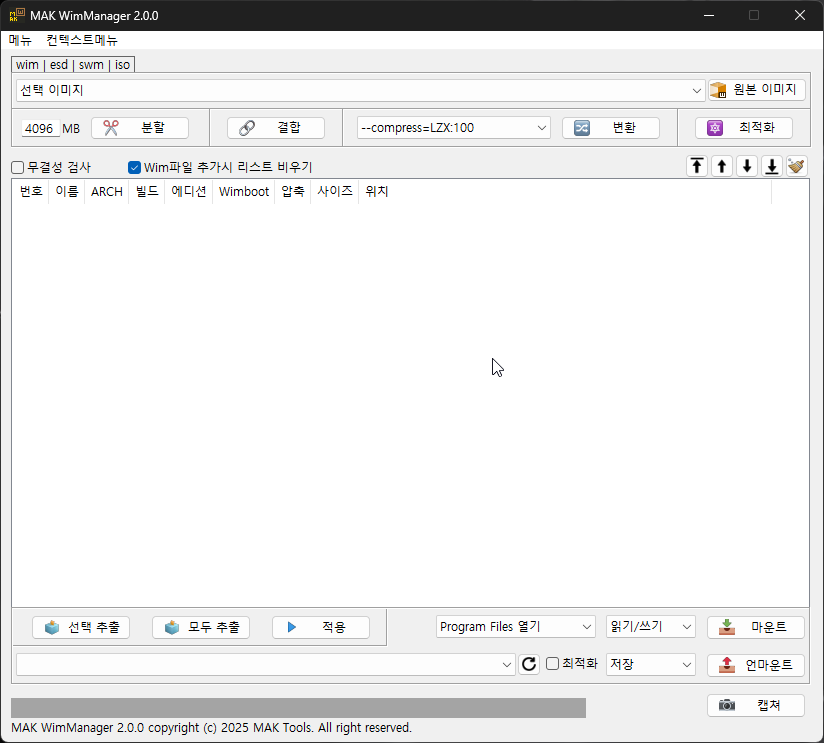The width and height of the screenshot is (824, 743).
Task: Expand the --compress=LZX:100 dropdown
Action: [x=454, y=128]
